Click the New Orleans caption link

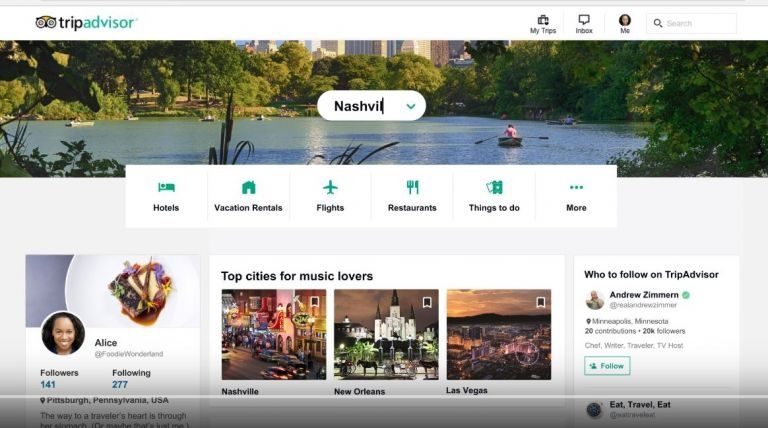click(360, 391)
